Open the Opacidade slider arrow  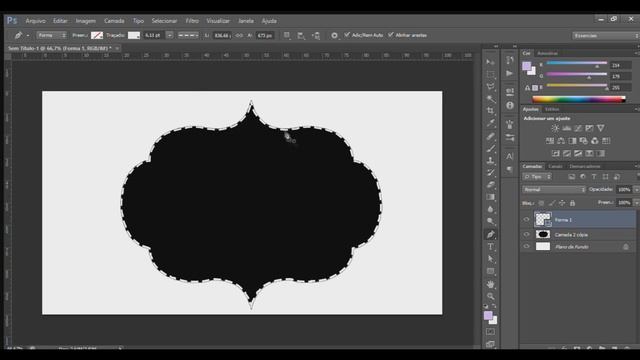click(x=636, y=189)
